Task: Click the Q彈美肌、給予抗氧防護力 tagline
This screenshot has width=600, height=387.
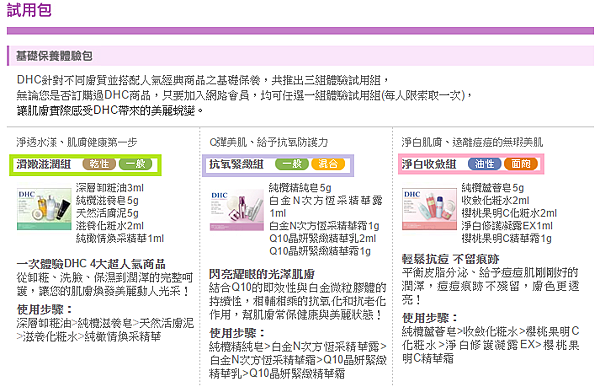Action: [x=269, y=142]
